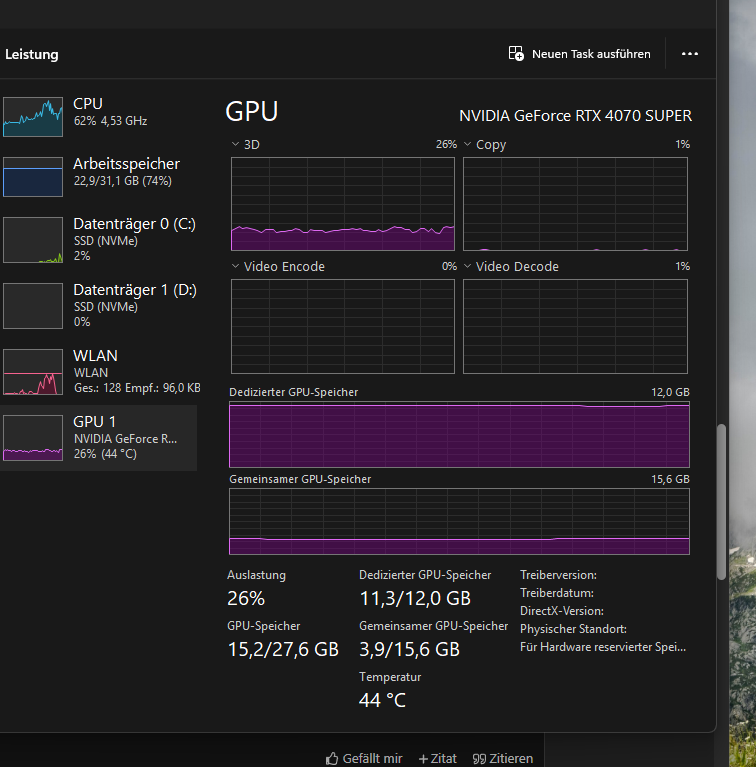The image size is (756, 767).
Task: Click the NVIDIA GeForce RTX 4070 SUPER text
Action: [x=576, y=116]
